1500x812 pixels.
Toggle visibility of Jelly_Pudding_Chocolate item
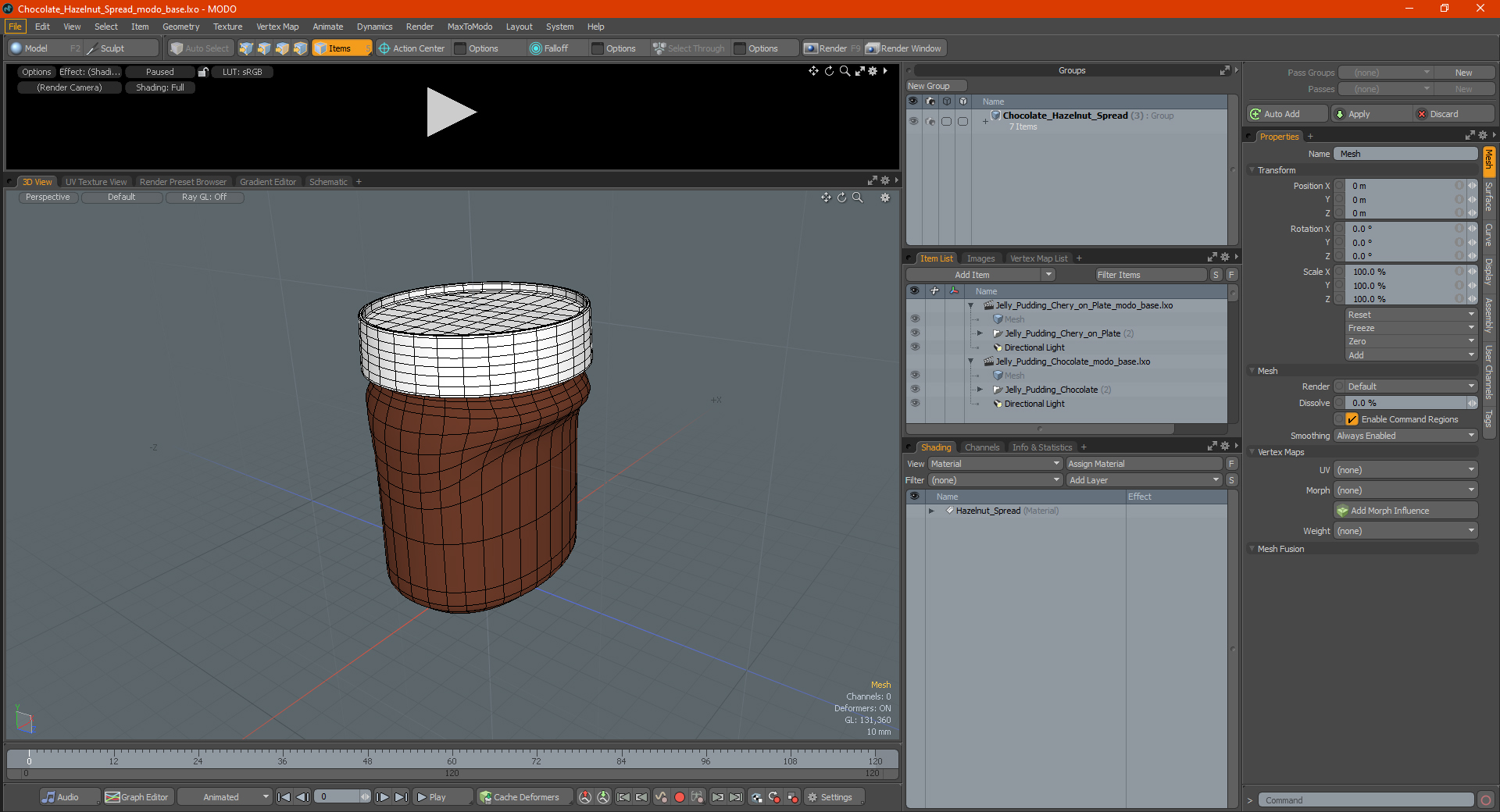tap(915, 390)
